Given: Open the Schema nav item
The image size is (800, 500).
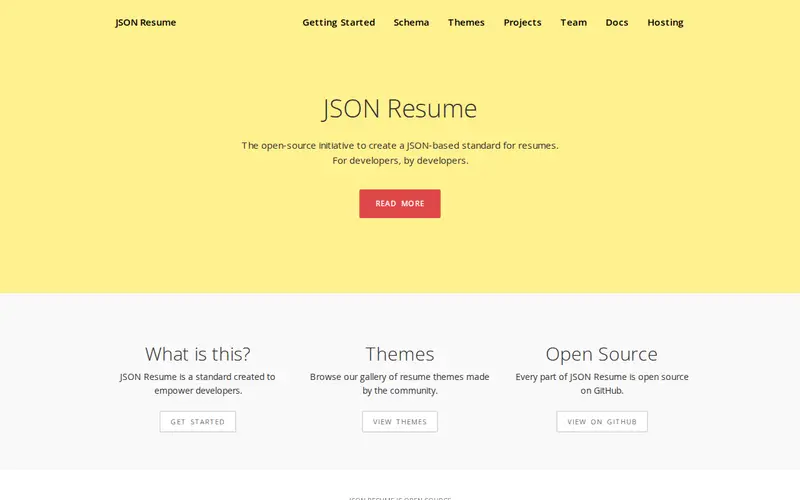Looking at the screenshot, I should 411,22.
